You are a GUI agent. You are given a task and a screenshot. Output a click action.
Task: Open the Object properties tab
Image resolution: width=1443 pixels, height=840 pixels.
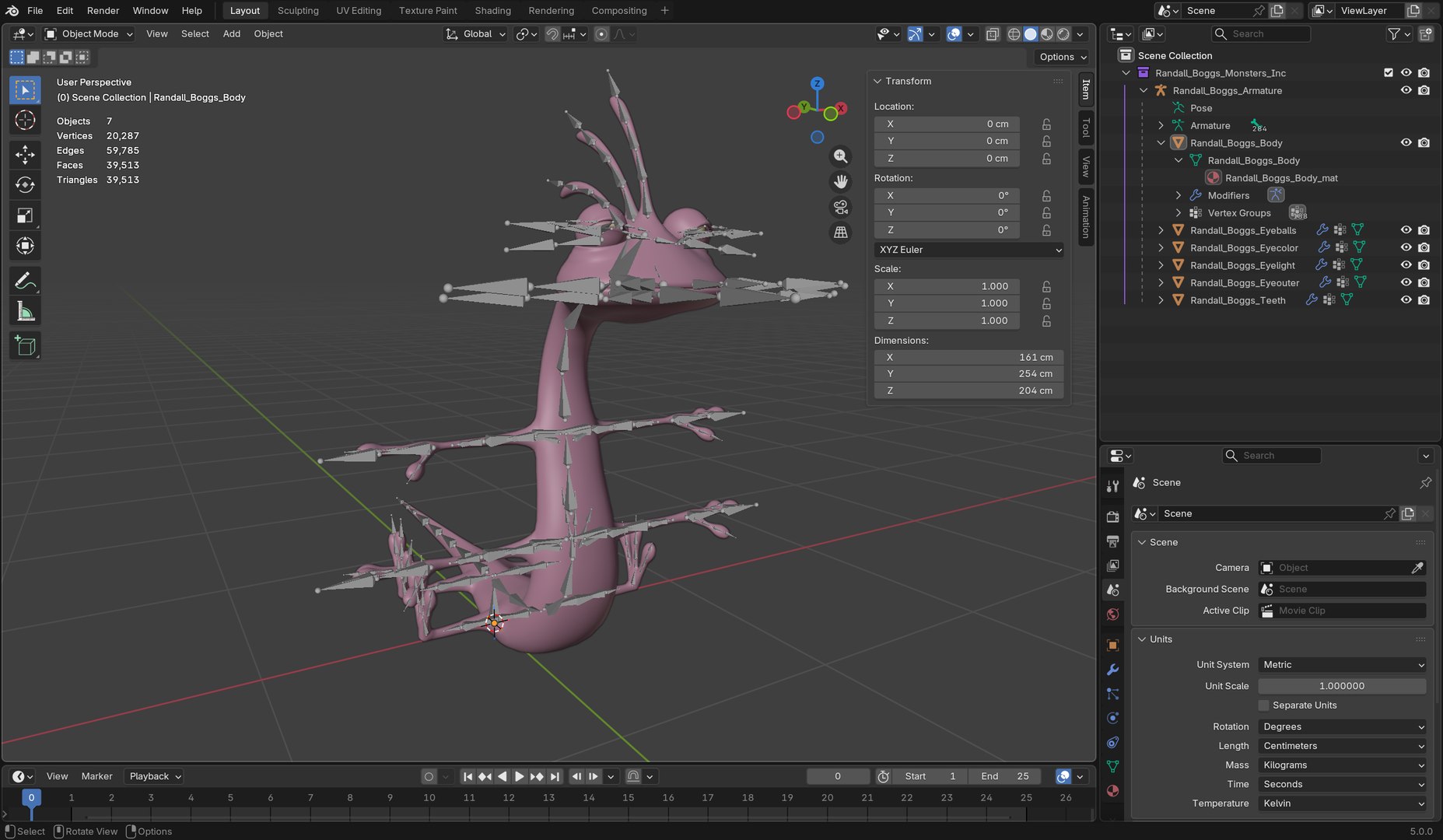tap(1112, 645)
